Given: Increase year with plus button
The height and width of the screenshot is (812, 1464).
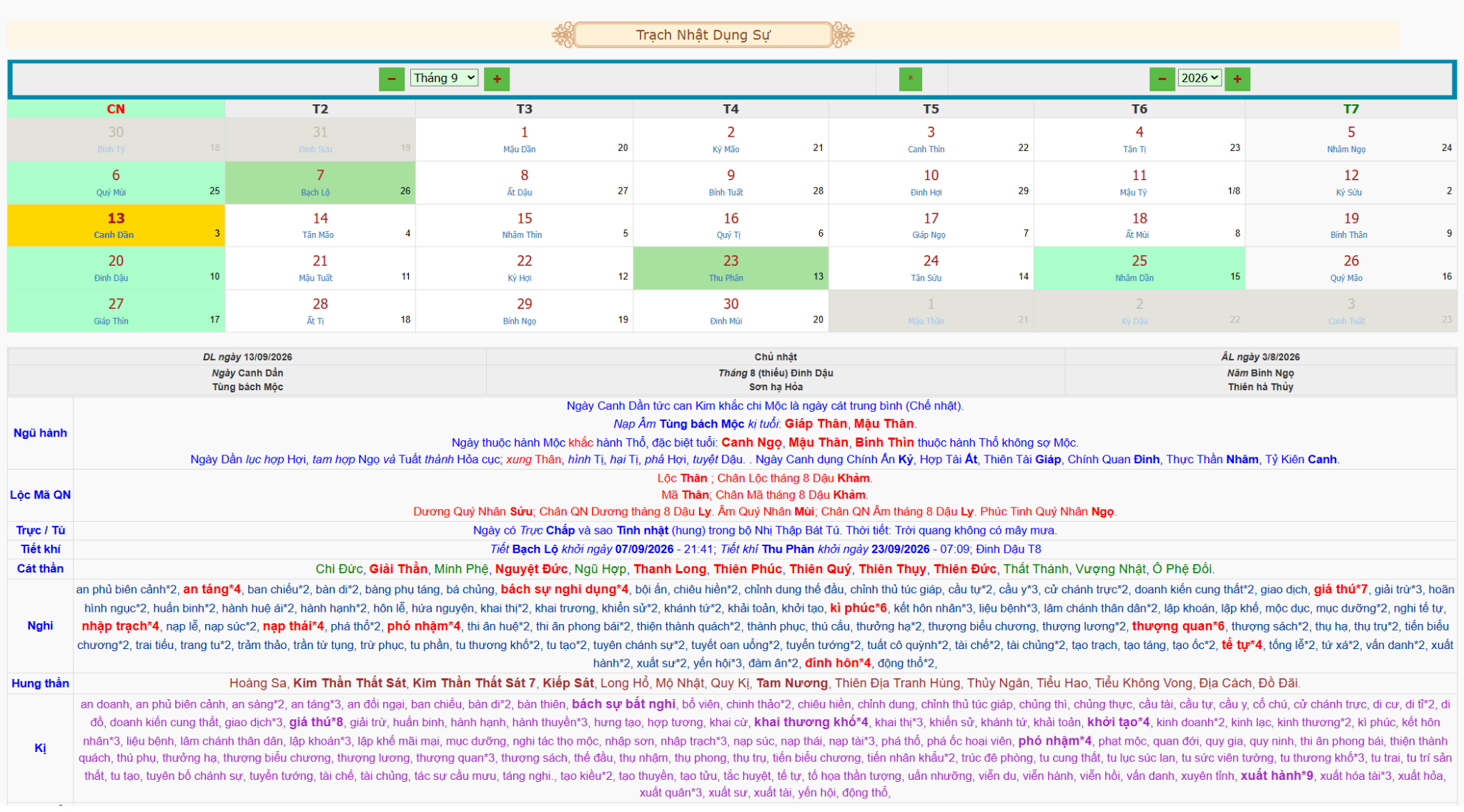Looking at the screenshot, I should 1237,79.
